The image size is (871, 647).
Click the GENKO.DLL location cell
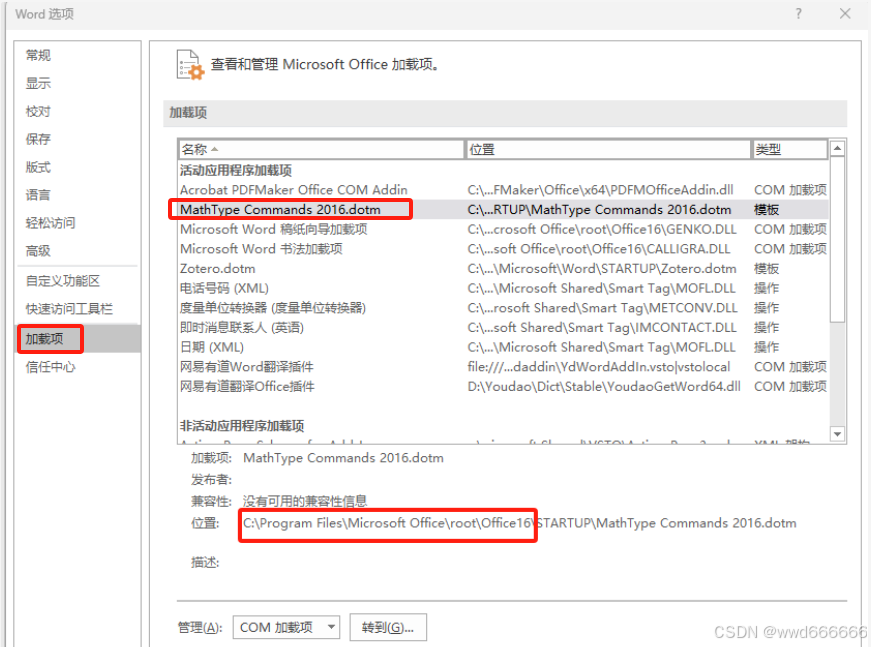point(602,229)
